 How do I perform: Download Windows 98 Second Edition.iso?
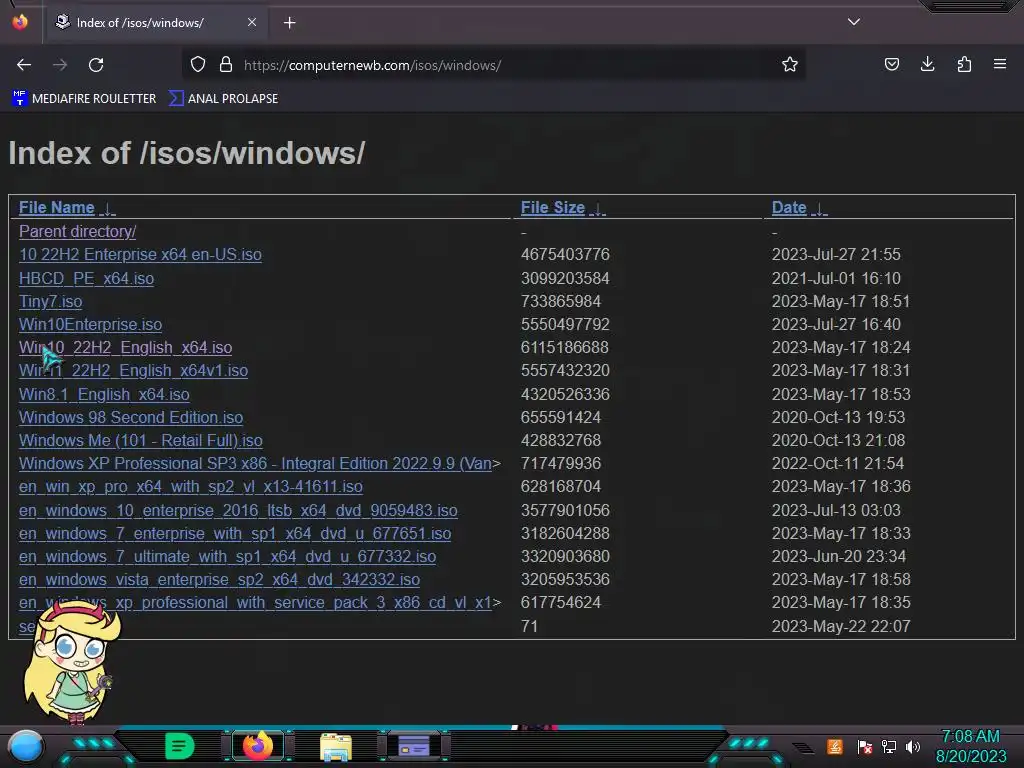131,417
